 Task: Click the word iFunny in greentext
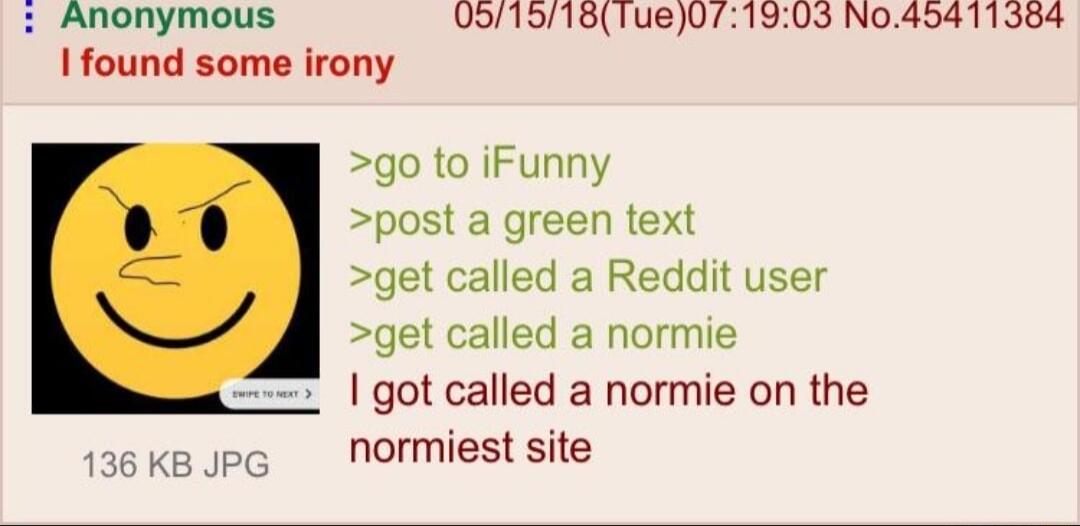[x=546, y=166]
